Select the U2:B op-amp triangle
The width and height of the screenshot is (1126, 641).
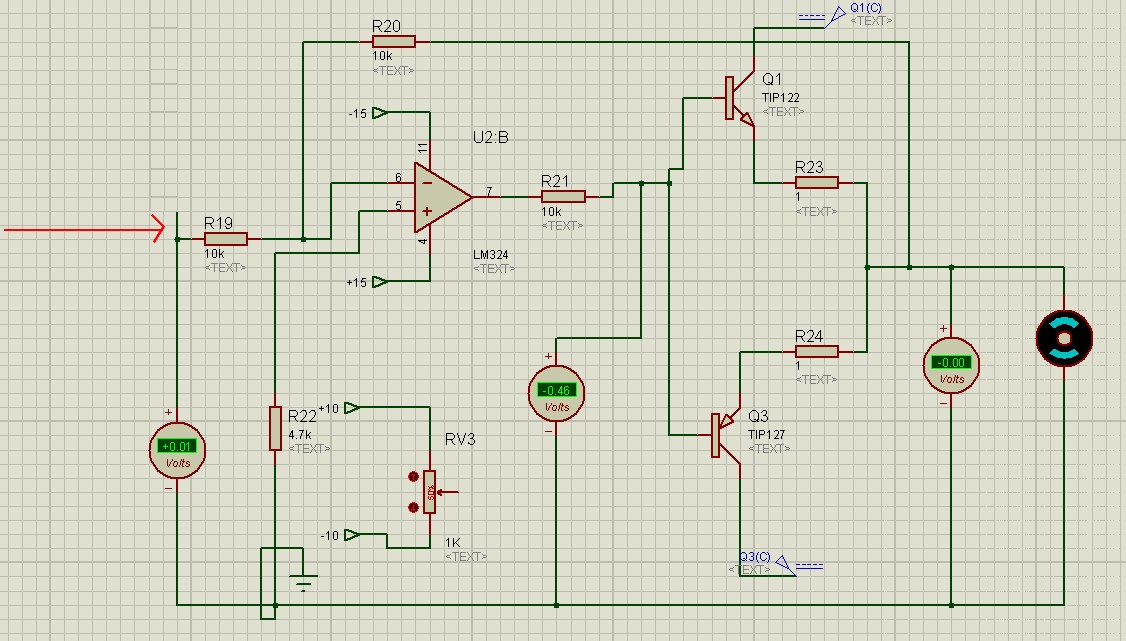pyautogui.click(x=442, y=197)
